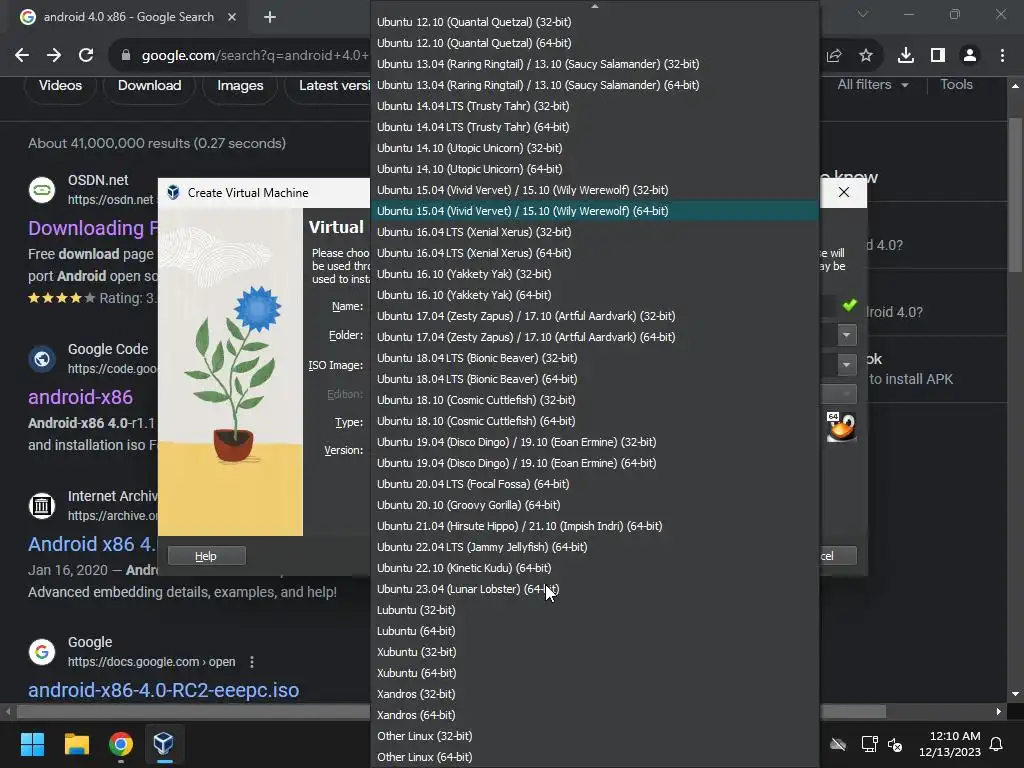
Task: Select Ubuntu 21.04 (Hirsute Hippo) (64-bit)
Action: 594,526
